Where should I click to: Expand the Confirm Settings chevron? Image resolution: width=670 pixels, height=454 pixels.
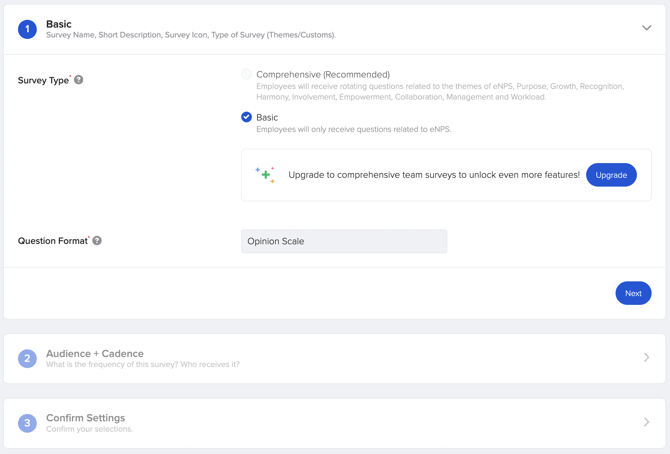click(646, 422)
